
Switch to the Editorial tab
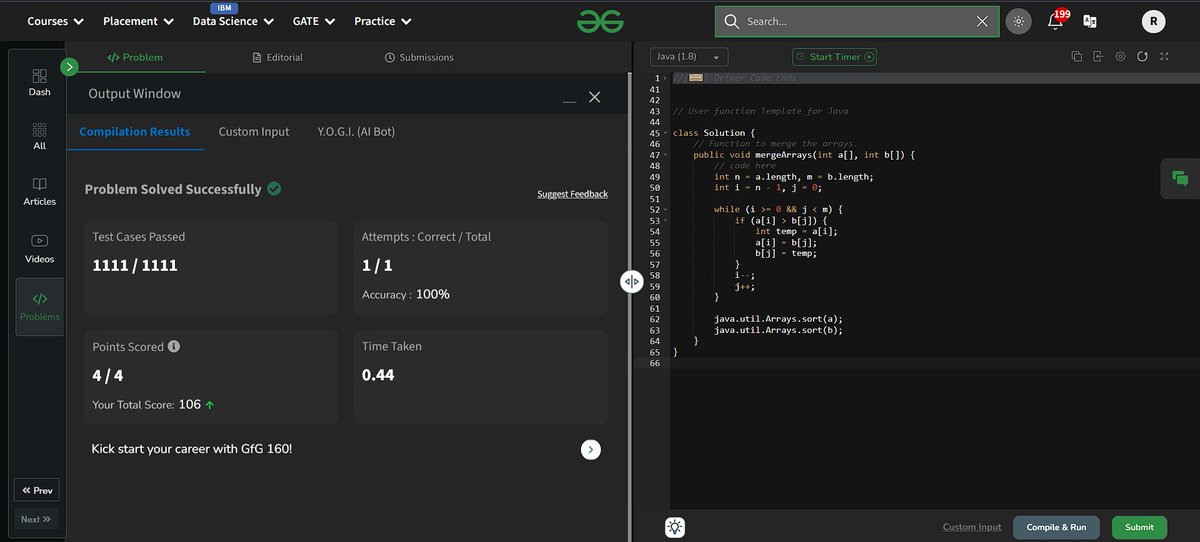278,57
